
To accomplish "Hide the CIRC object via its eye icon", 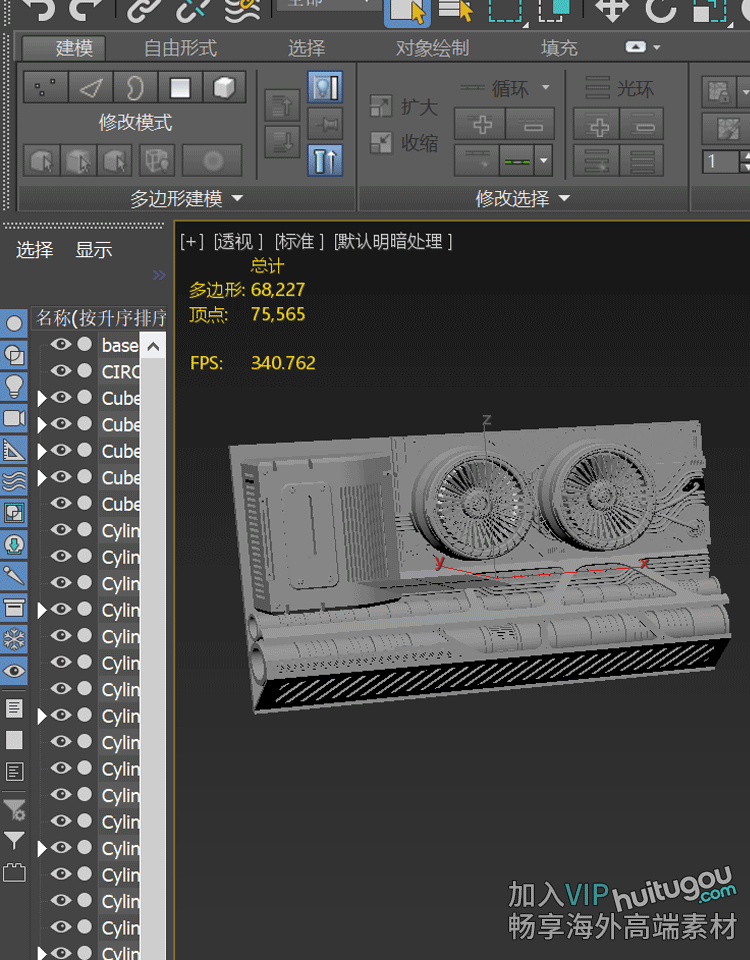I will click(61, 370).
